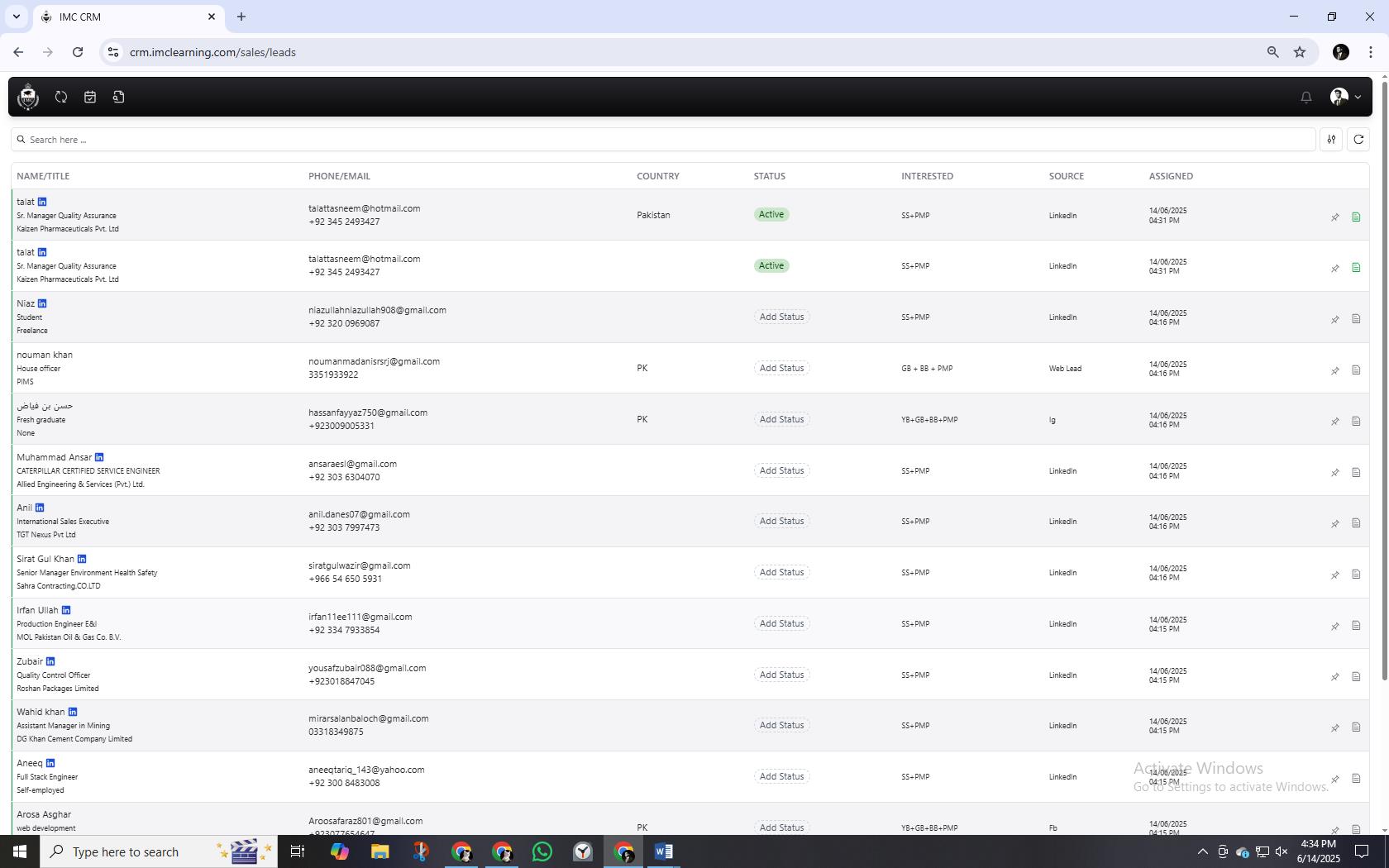The image size is (1389, 868).
Task: Pin the Niaz lead row
Action: 1334,319
